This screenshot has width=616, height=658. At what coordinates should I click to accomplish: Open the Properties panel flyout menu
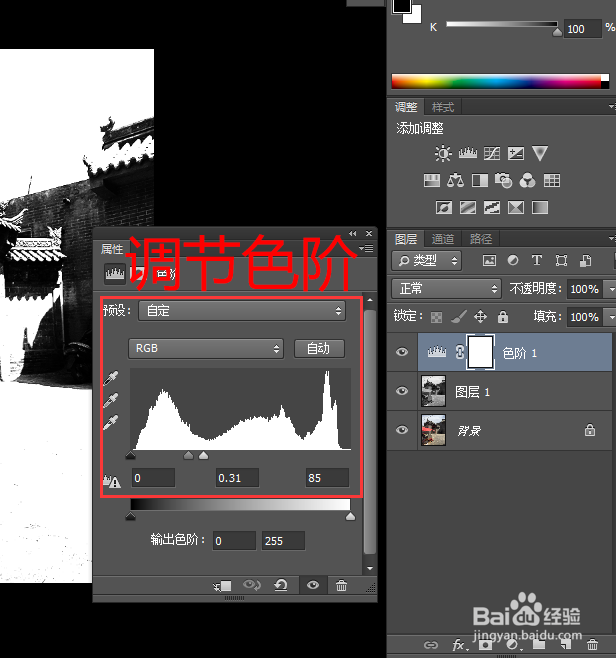366,248
